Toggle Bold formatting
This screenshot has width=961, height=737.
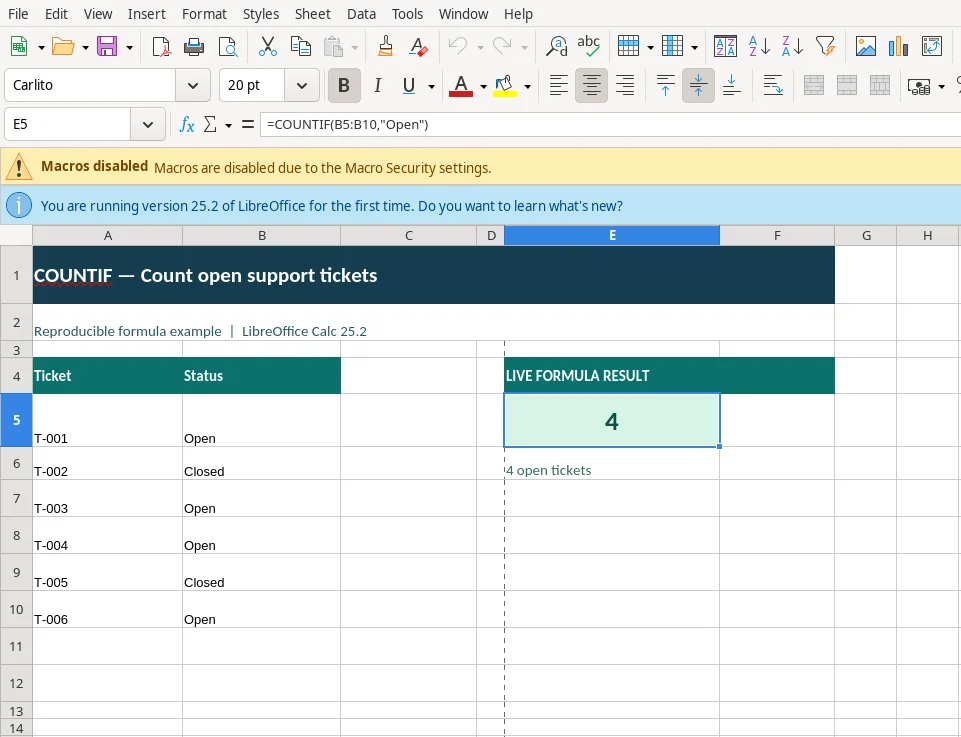coord(344,85)
